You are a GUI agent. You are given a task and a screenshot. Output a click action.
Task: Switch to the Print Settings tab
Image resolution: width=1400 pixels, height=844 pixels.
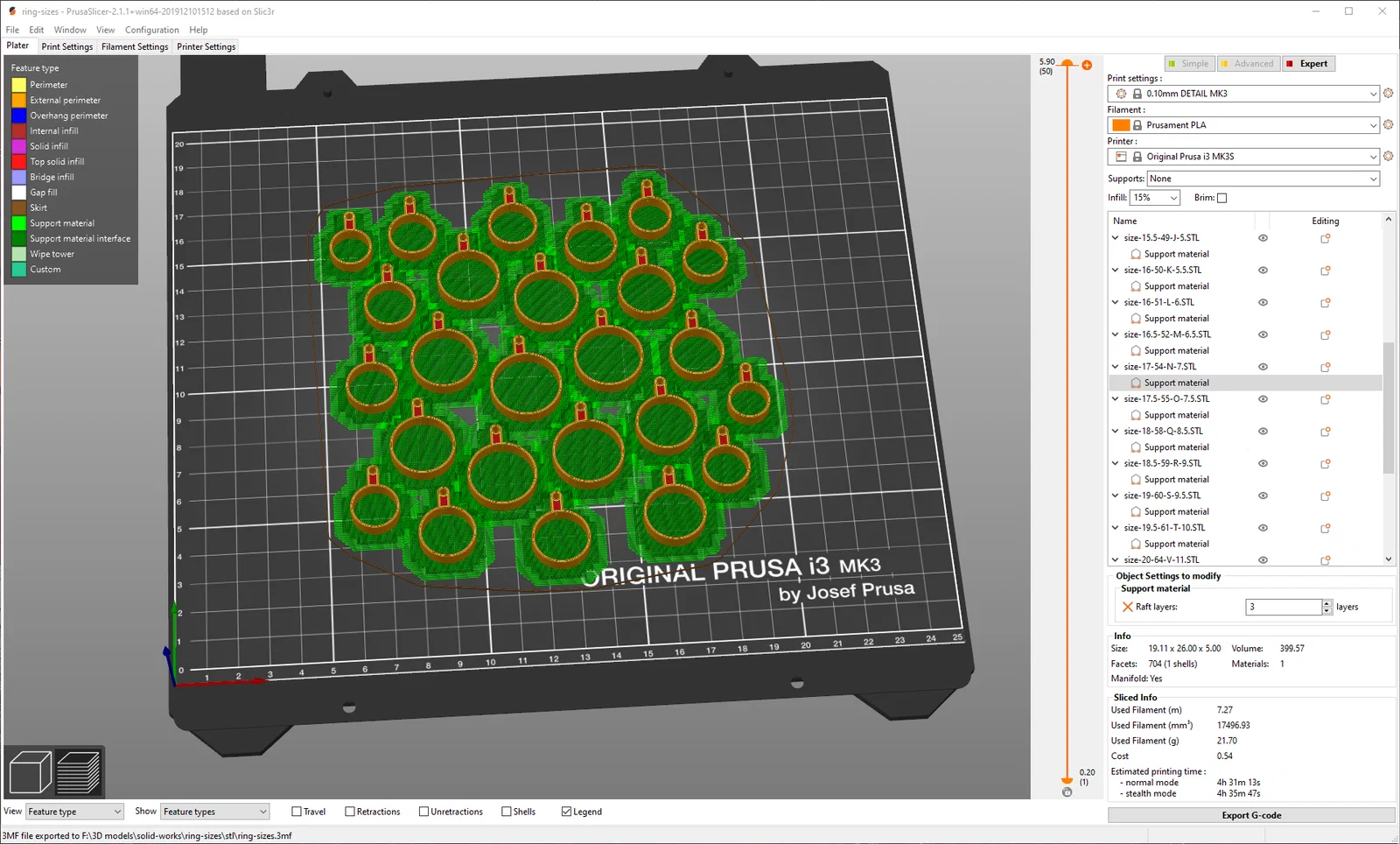(x=66, y=46)
